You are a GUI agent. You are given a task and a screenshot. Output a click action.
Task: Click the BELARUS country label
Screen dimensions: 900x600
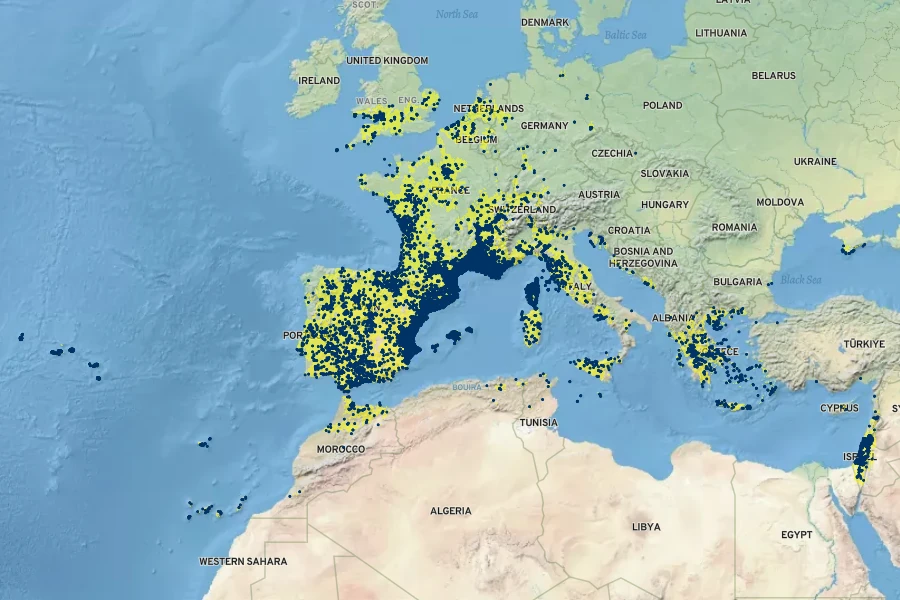pos(773,76)
